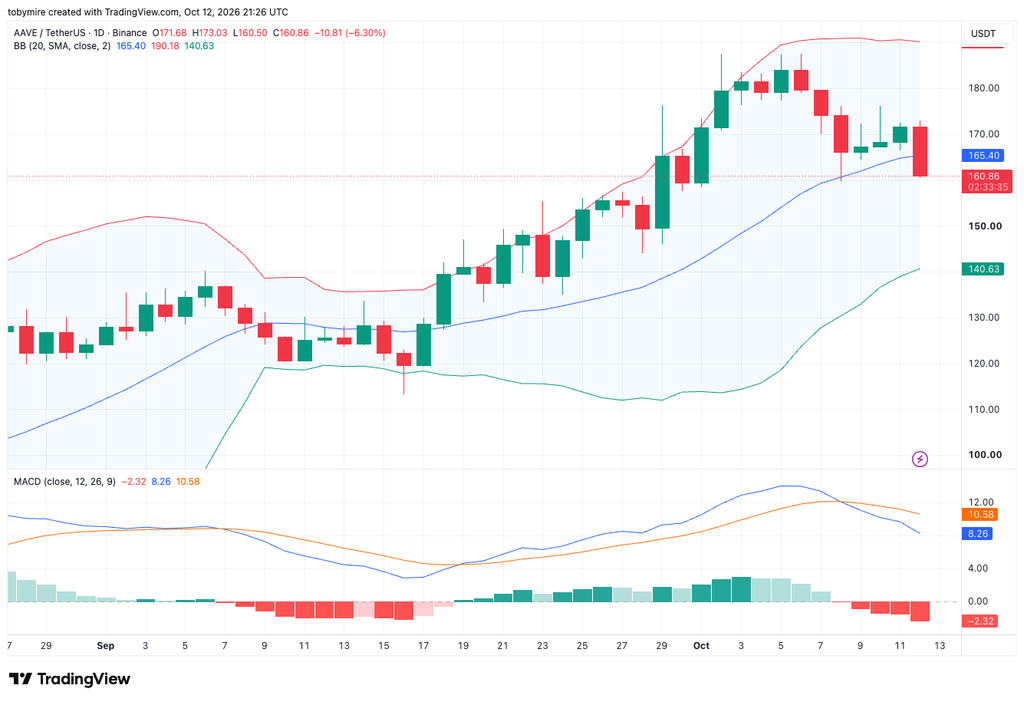Click the purple lightning bolt icon
The width and height of the screenshot is (1024, 702).
tap(920, 459)
